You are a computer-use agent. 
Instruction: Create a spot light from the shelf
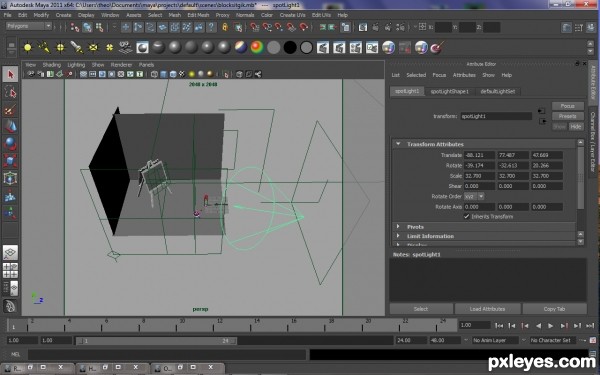click(x=77, y=47)
